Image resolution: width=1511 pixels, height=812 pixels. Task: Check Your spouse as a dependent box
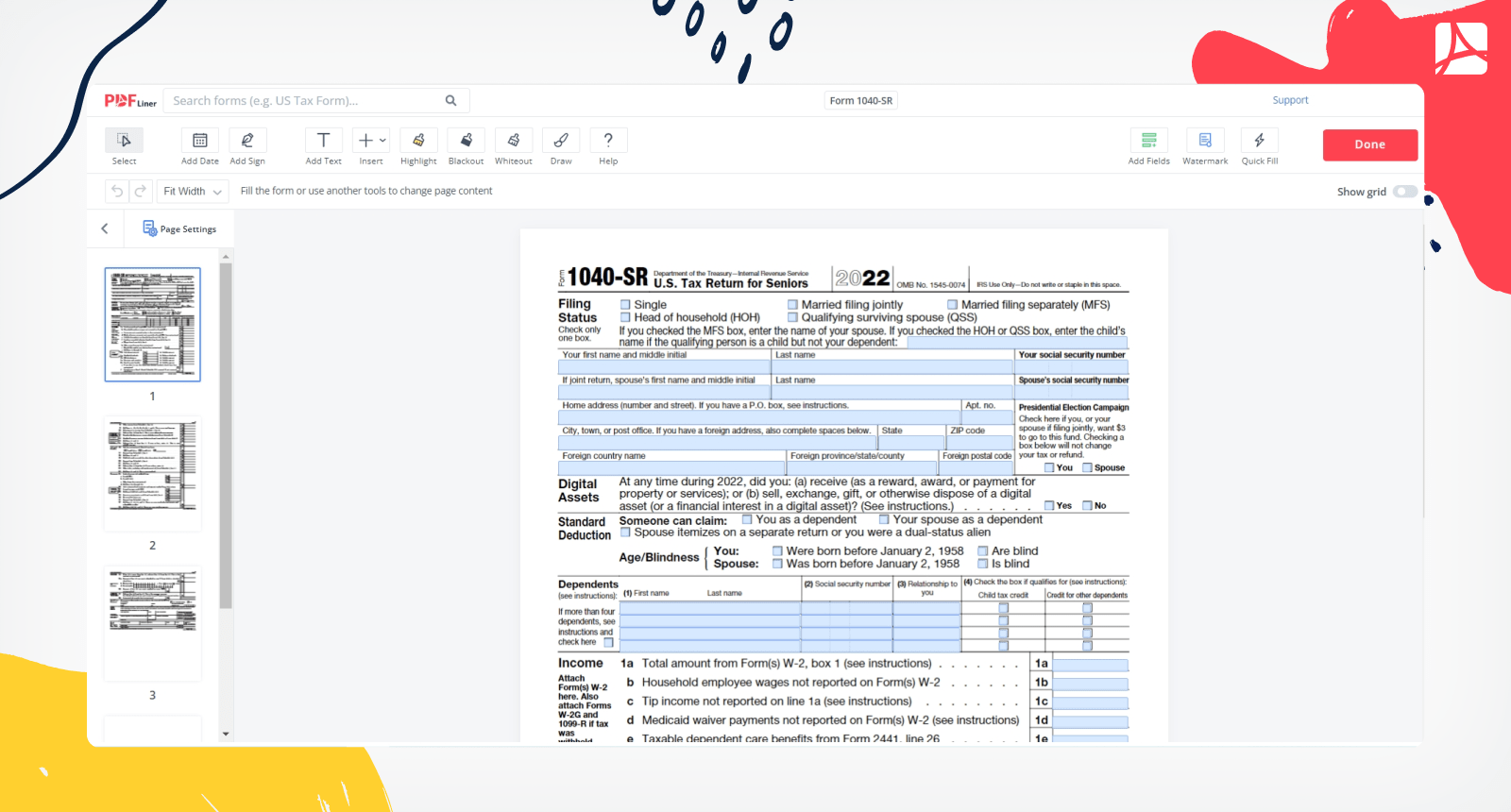(x=884, y=519)
